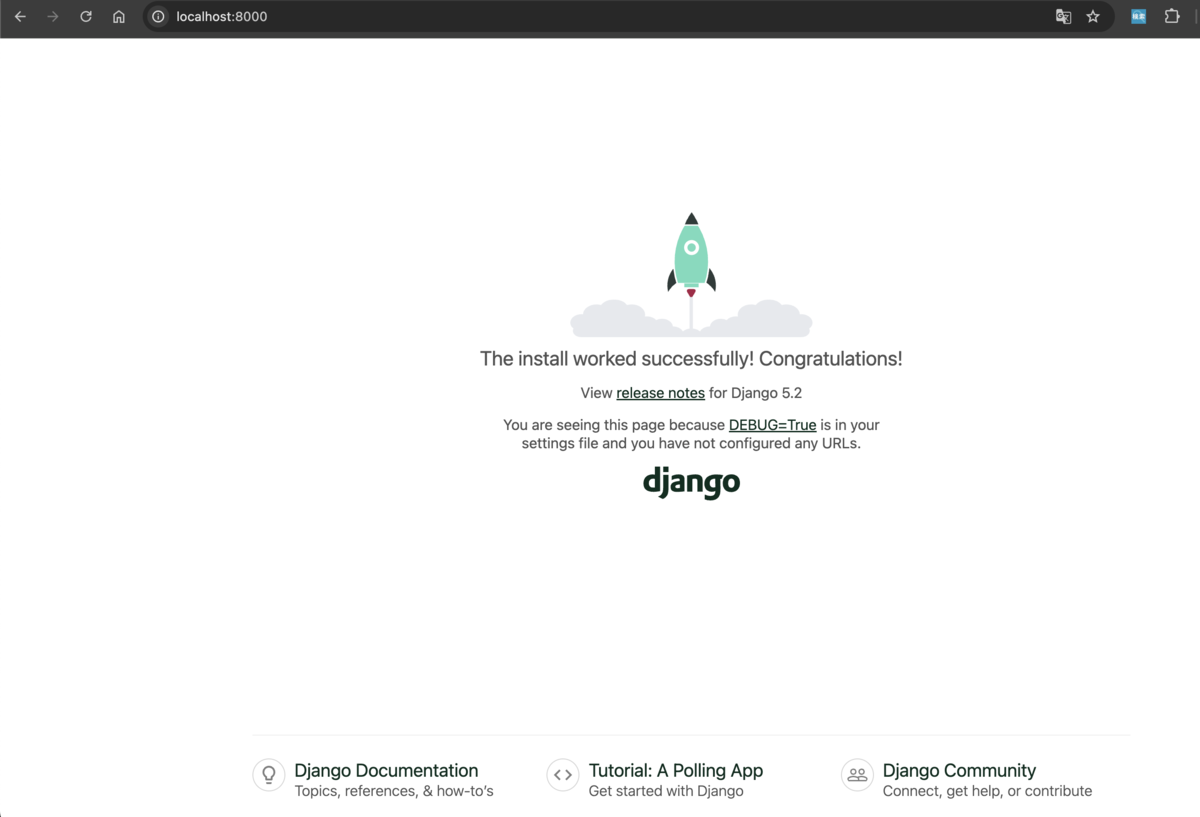Click the people community icon
The width and height of the screenshot is (1200, 817).
coord(857,775)
